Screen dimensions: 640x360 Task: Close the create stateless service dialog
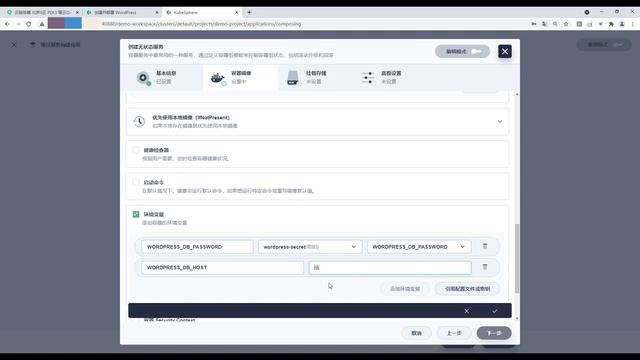504,51
